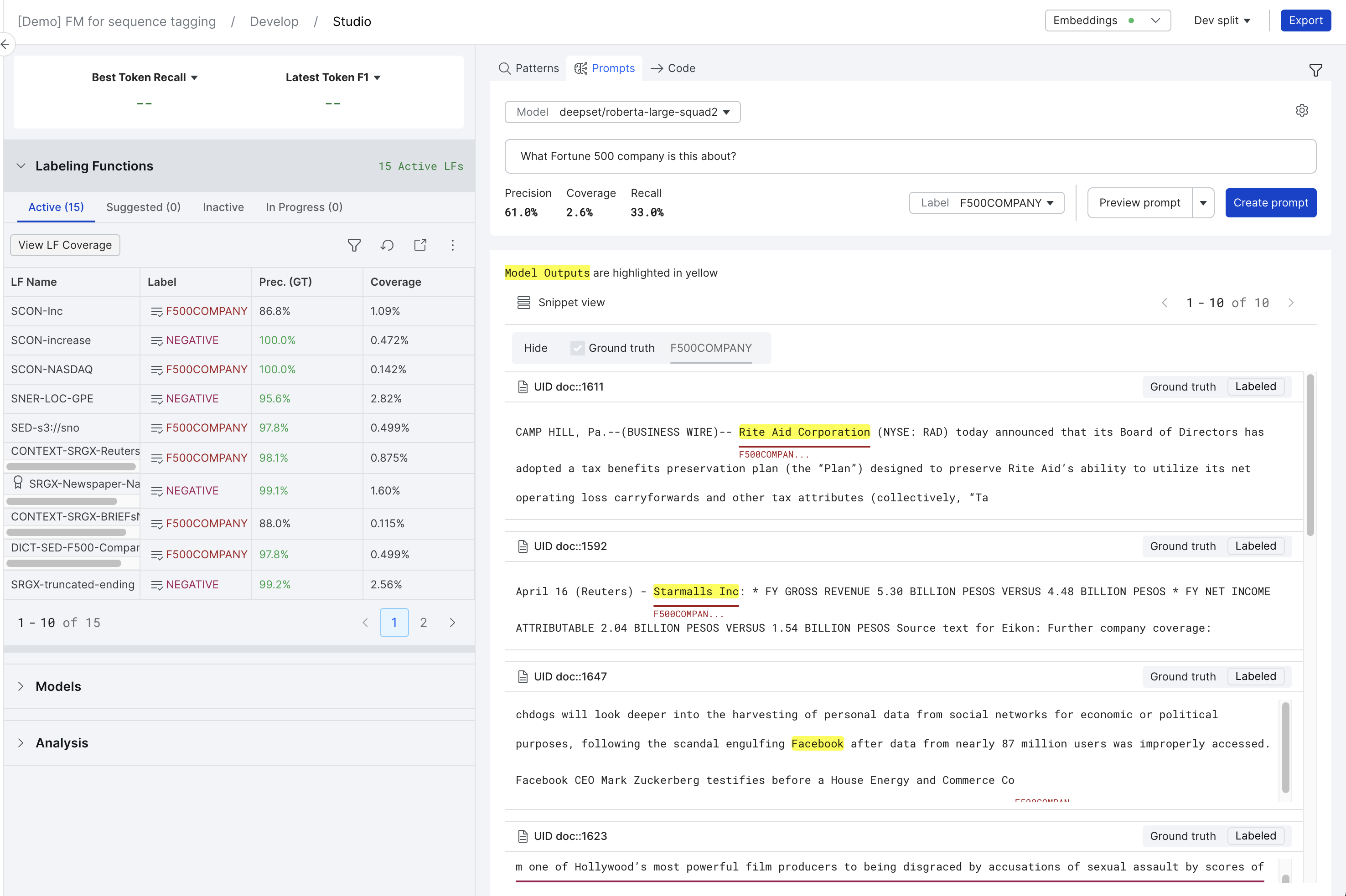Click previous page arrow in LF table
The image size is (1346, 896).
point(365,622)
